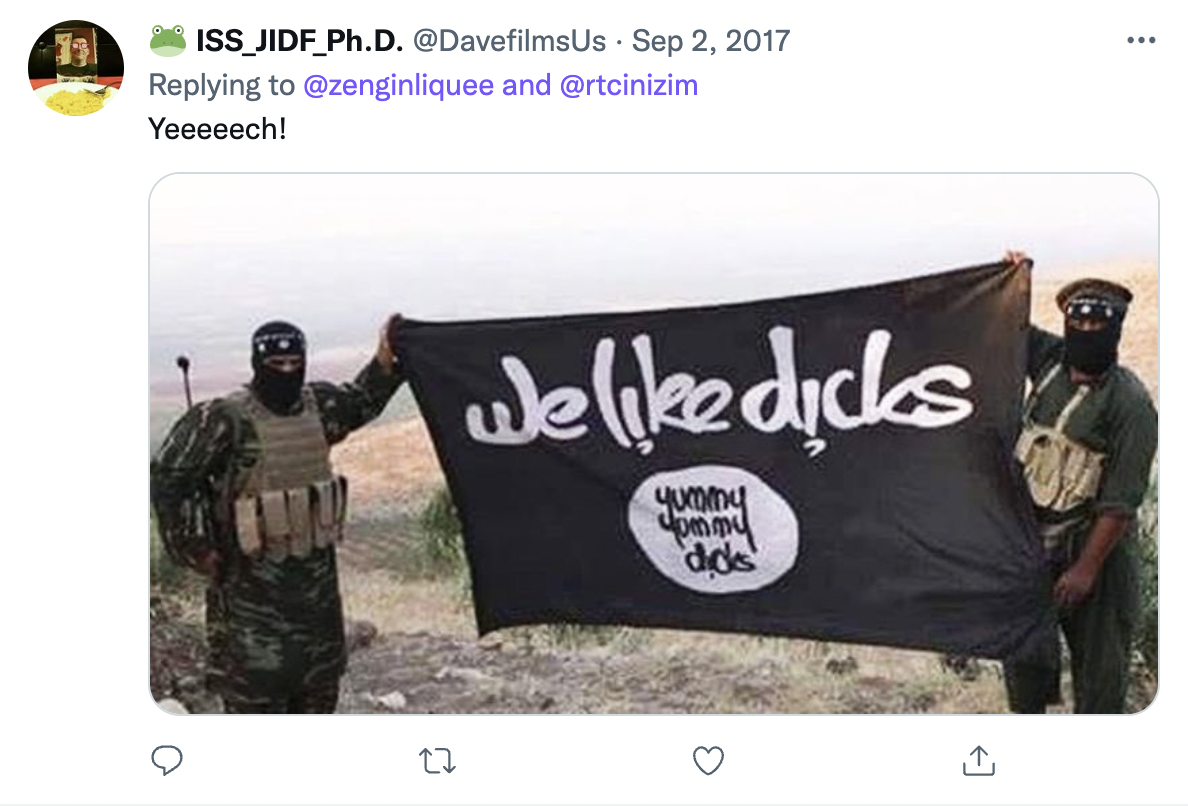The width and height of the screenshot is (1188, 806).
Task: Open the share upload arrow icon
Action: point(979,761)
